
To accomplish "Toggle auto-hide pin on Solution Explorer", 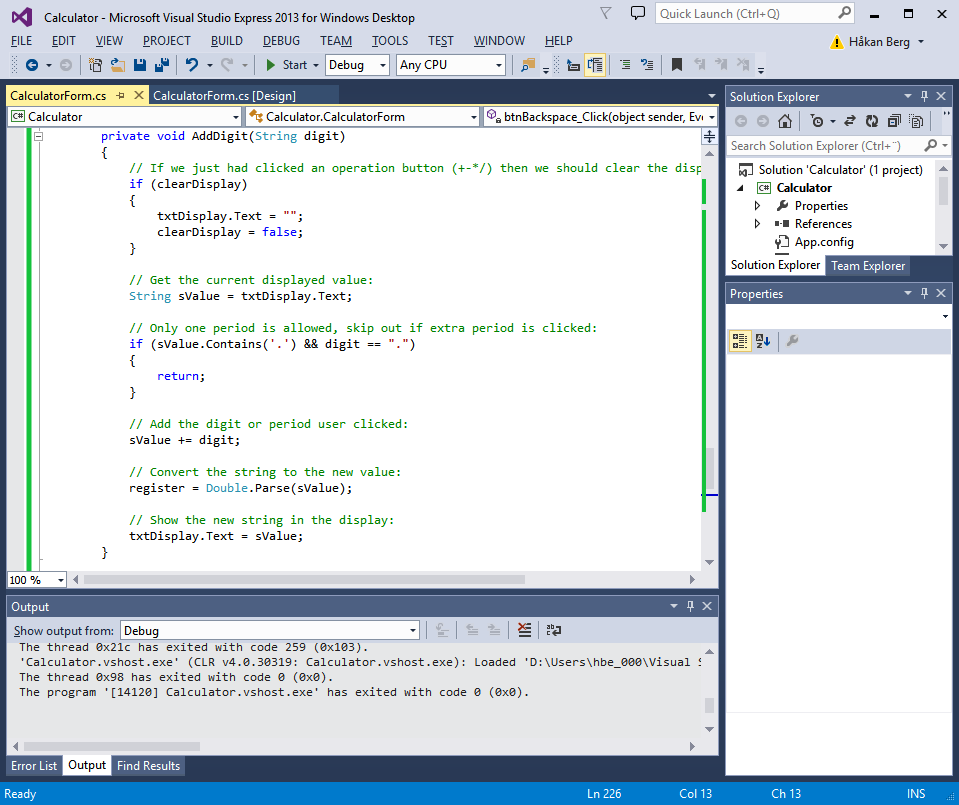I will click(x=924, y=96).
